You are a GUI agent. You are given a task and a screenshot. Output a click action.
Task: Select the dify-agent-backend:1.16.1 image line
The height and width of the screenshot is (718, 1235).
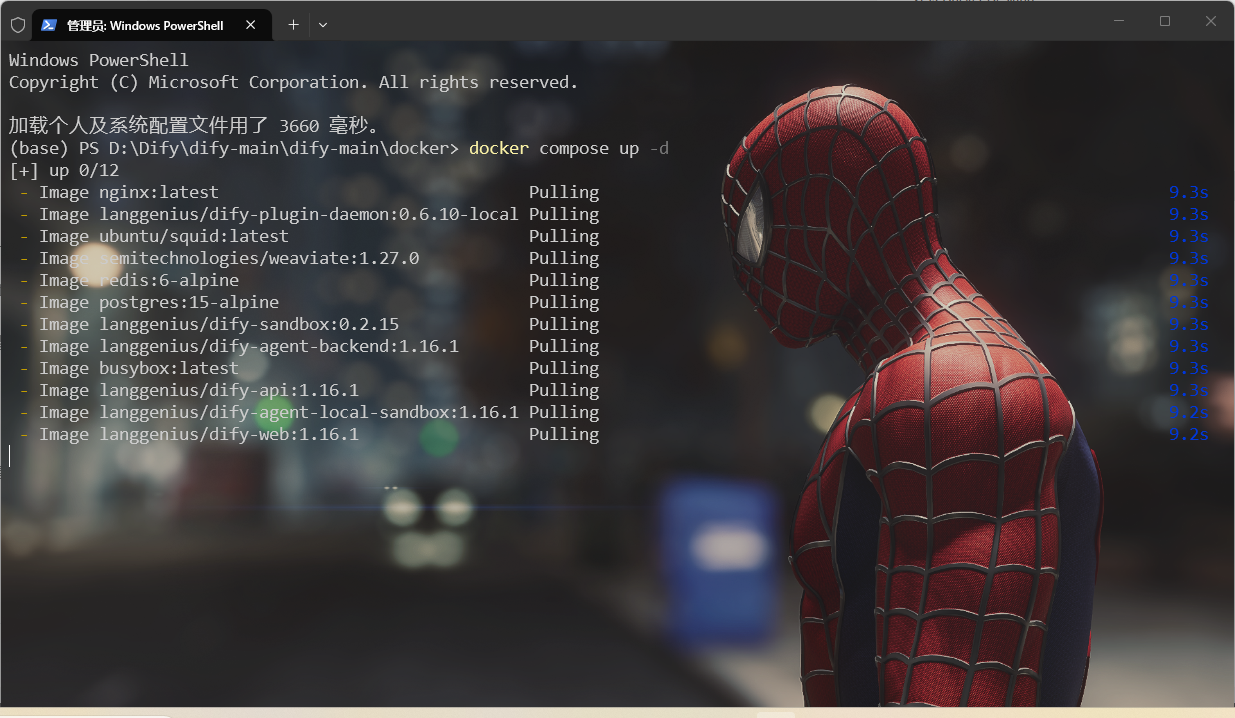pos(614,346)
